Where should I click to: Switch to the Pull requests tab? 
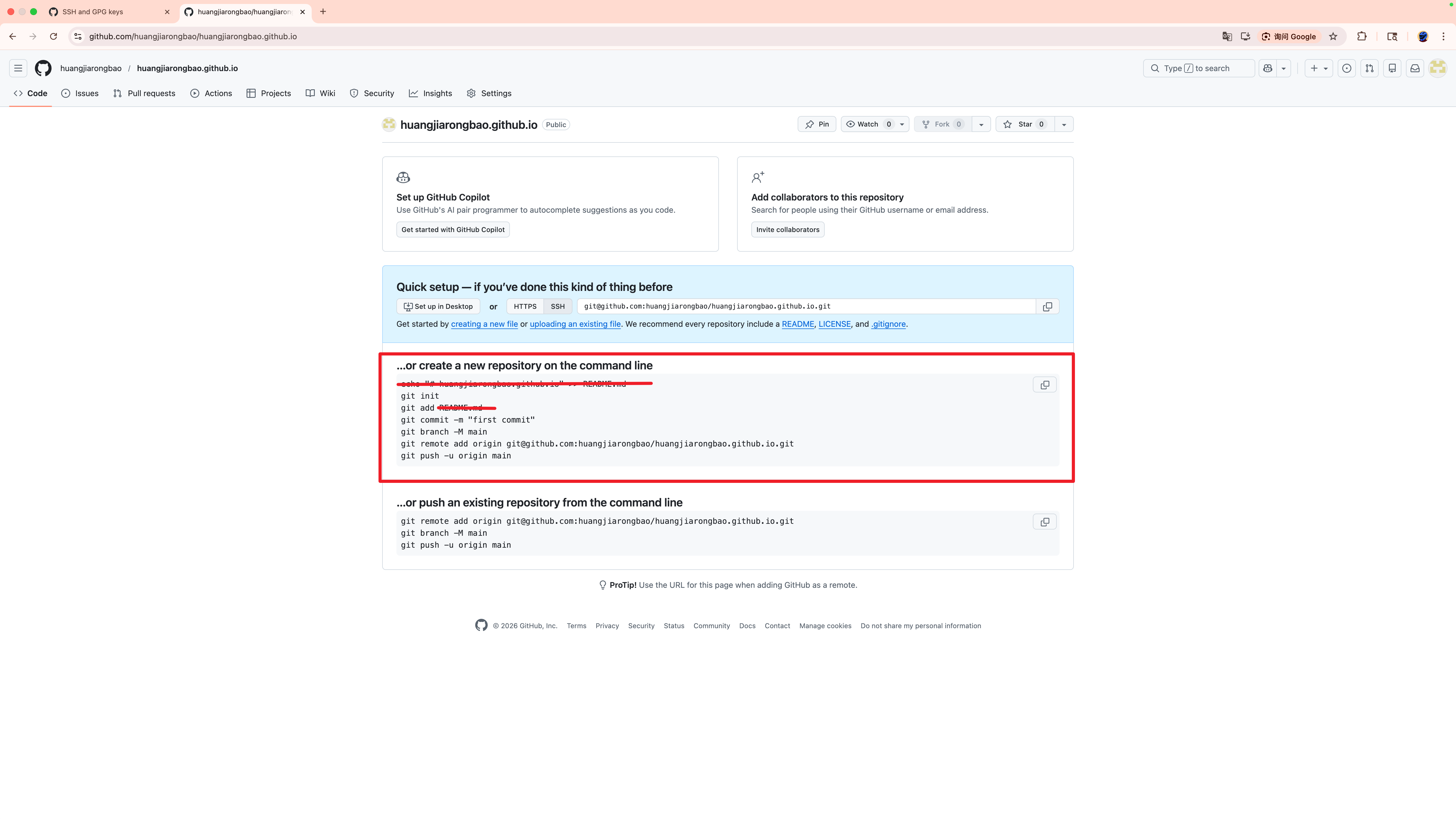click(x=144, y=93)
